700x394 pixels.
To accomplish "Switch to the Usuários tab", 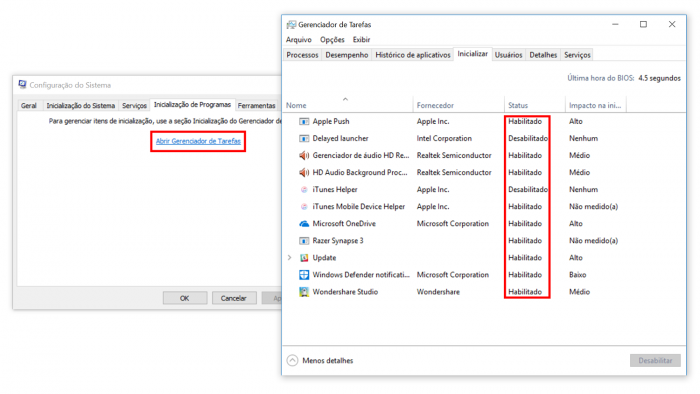I will tap(508, 55).
